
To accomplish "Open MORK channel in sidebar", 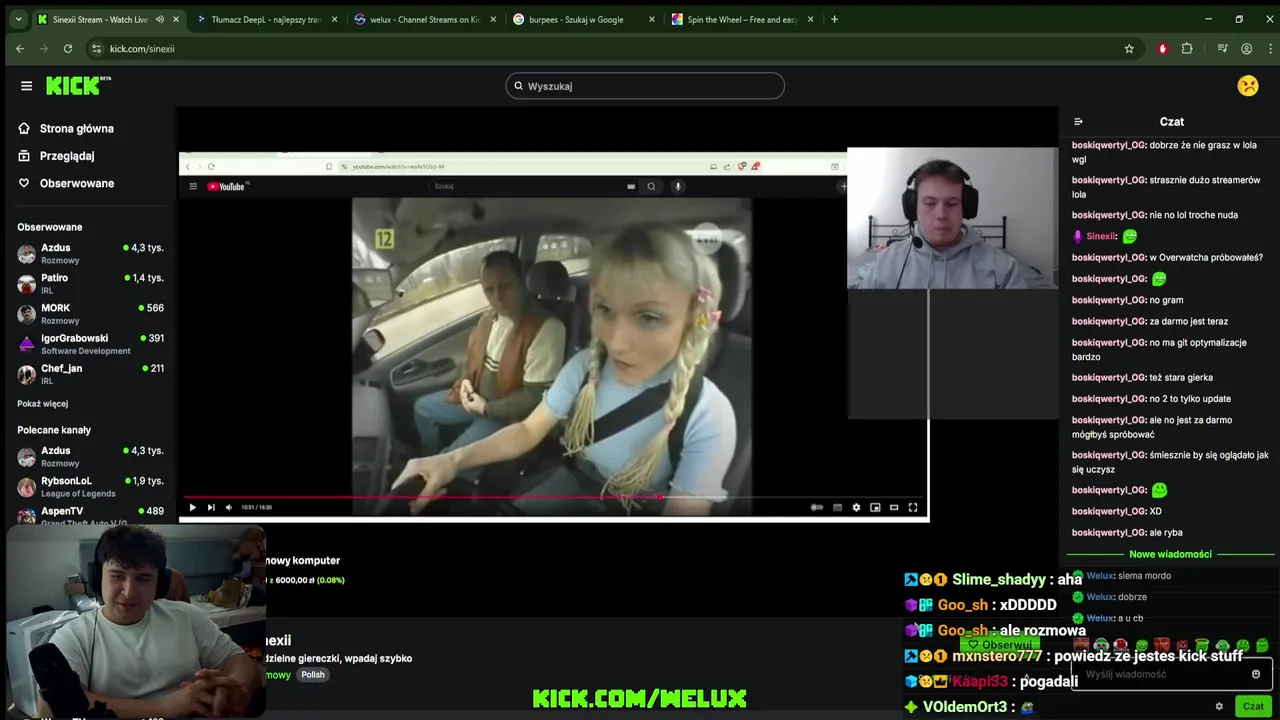I will 90,313.
